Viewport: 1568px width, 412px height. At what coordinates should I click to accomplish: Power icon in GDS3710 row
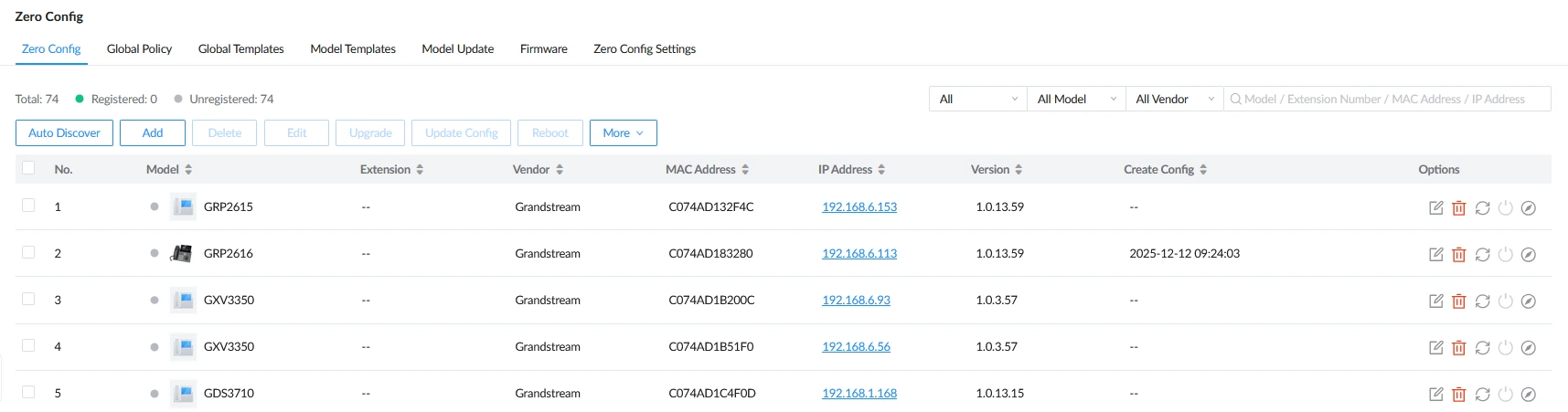click(1505, 395)
